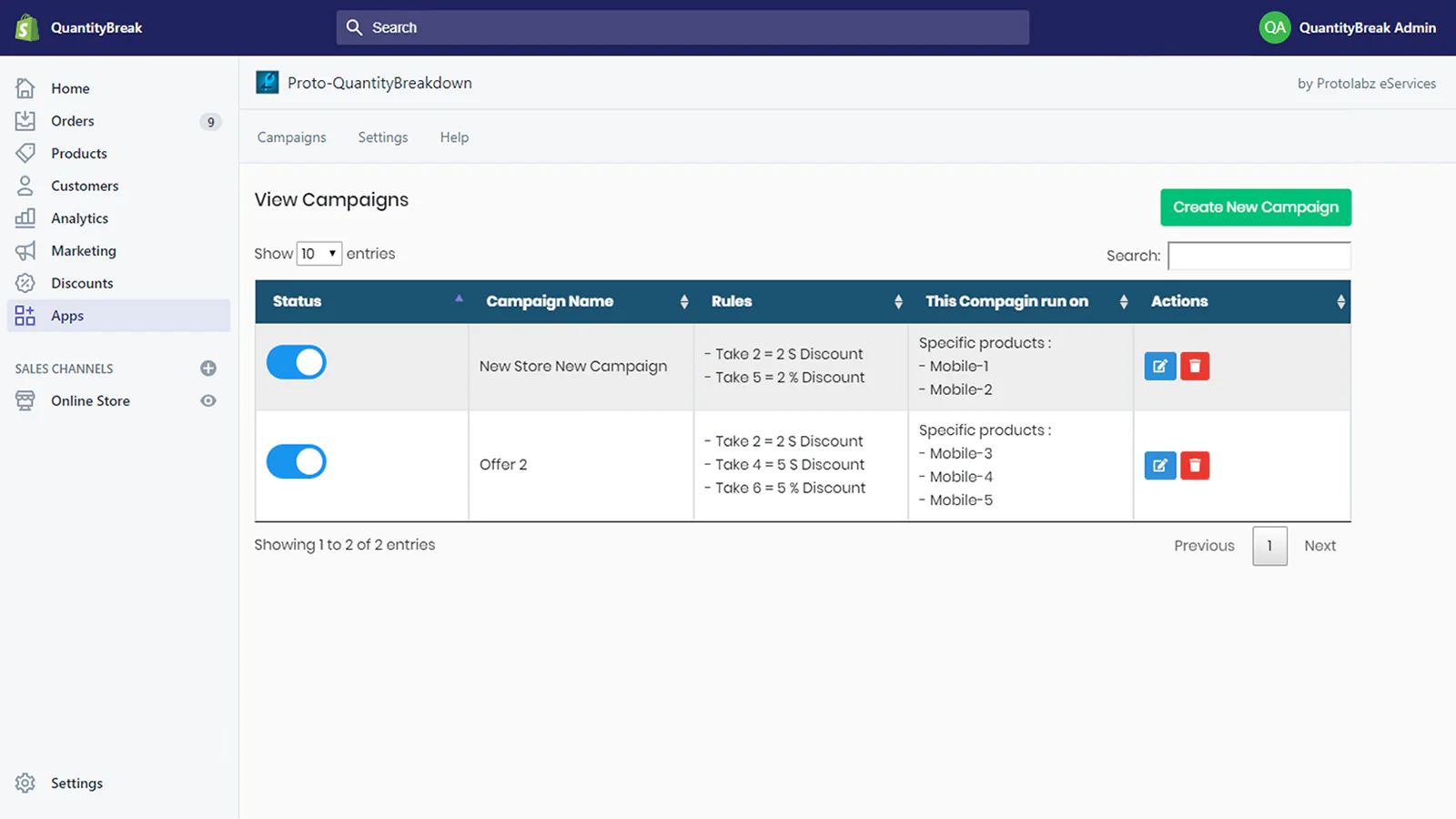The width and height of the screenshot is (1456, 819).
Task: Sort table by Campaign Name column
Action: (683, 302)
